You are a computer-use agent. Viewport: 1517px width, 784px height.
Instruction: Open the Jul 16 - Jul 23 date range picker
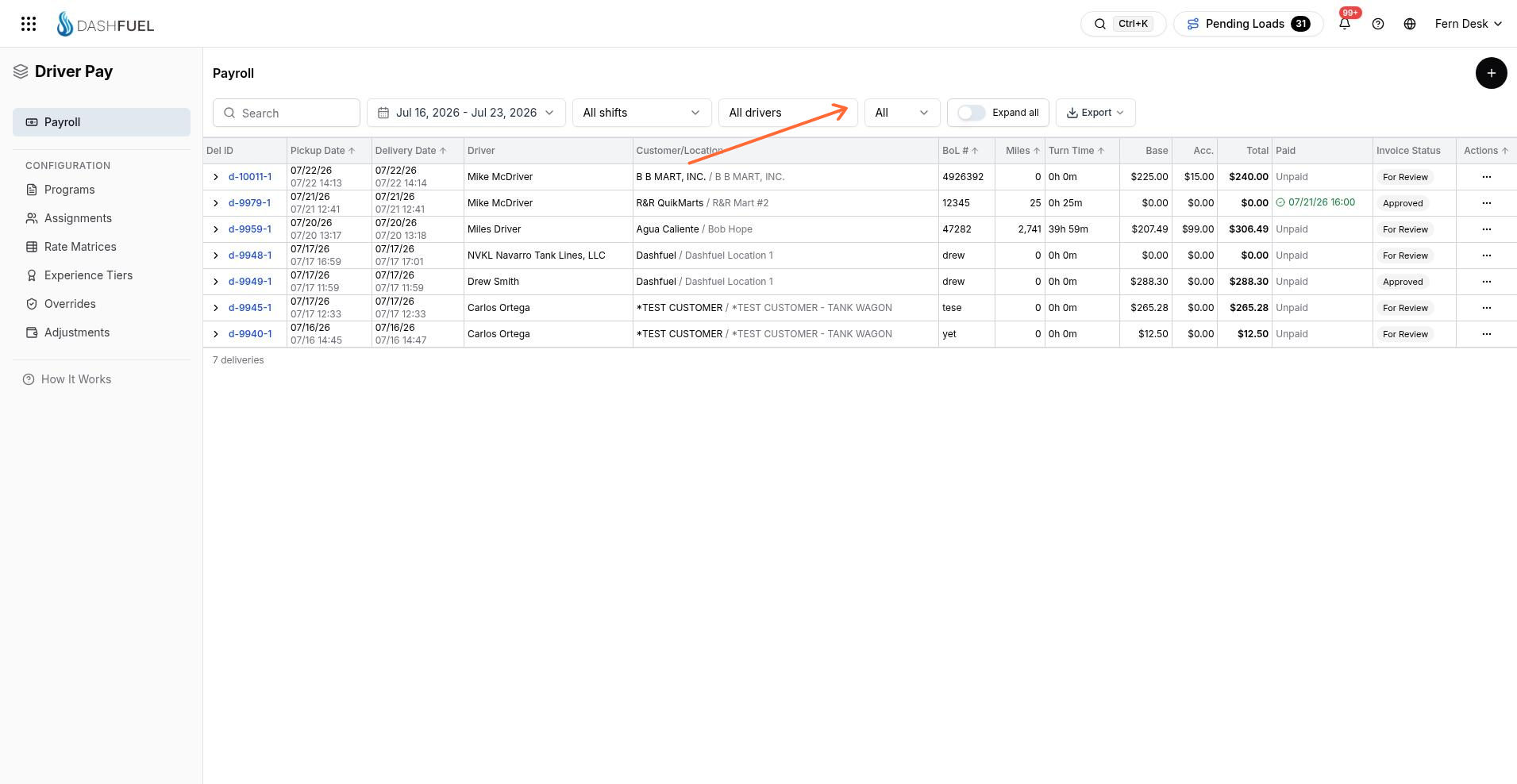[466, 113]
